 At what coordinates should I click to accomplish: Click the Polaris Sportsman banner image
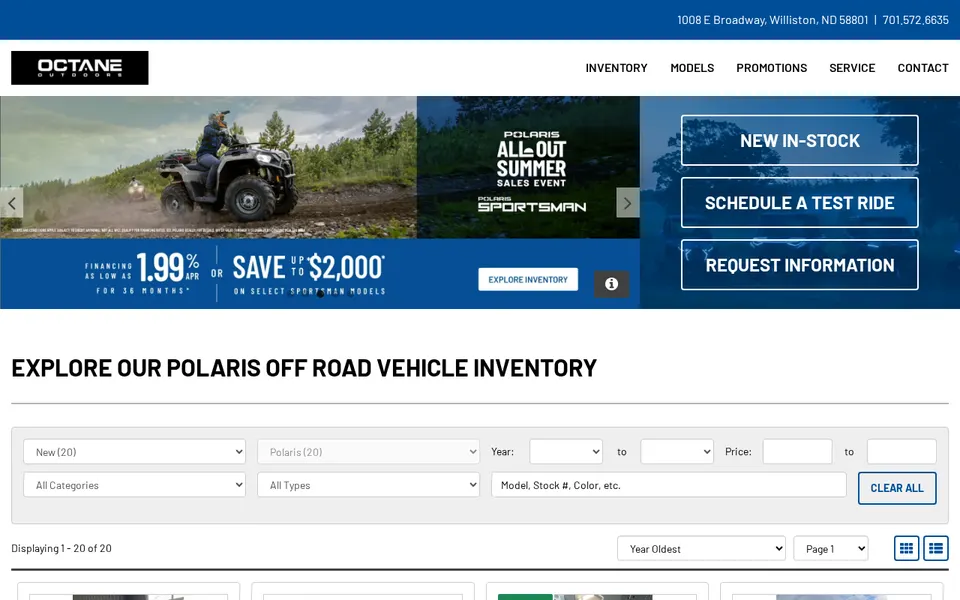[320, 202]
